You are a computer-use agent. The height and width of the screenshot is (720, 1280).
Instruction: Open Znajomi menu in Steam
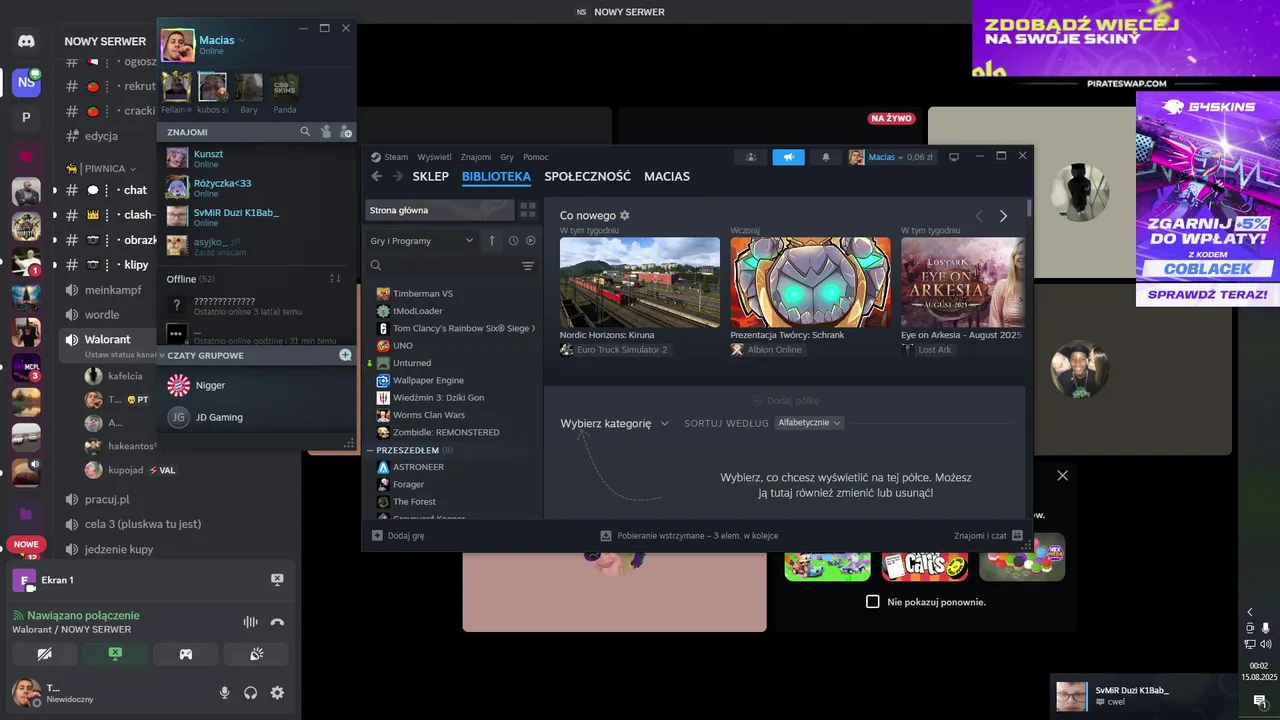[476, 157]
